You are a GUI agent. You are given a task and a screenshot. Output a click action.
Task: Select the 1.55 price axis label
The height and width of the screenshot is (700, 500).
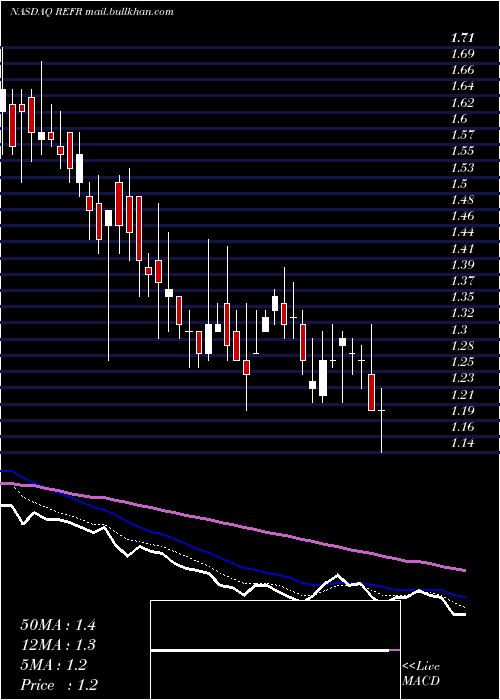point(462,150)
